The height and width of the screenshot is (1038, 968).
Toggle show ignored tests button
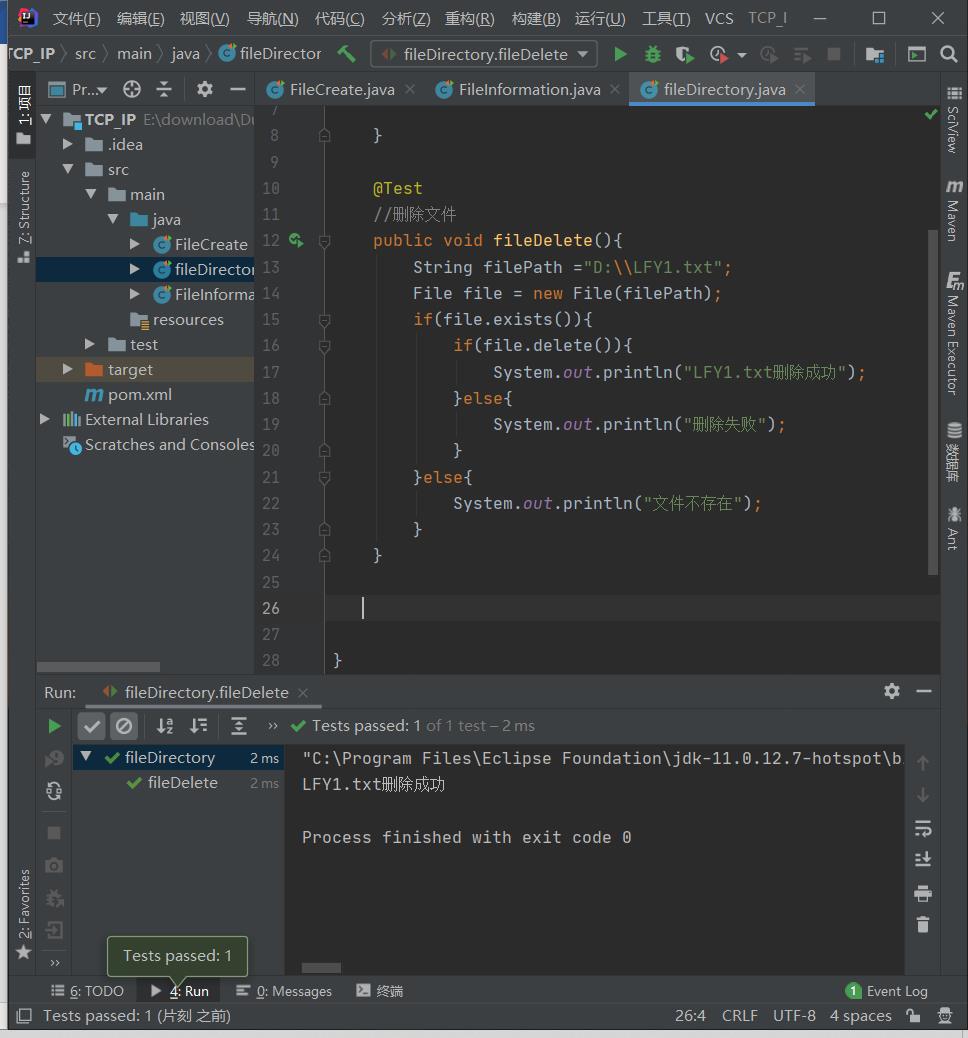(x=124, y=726)
